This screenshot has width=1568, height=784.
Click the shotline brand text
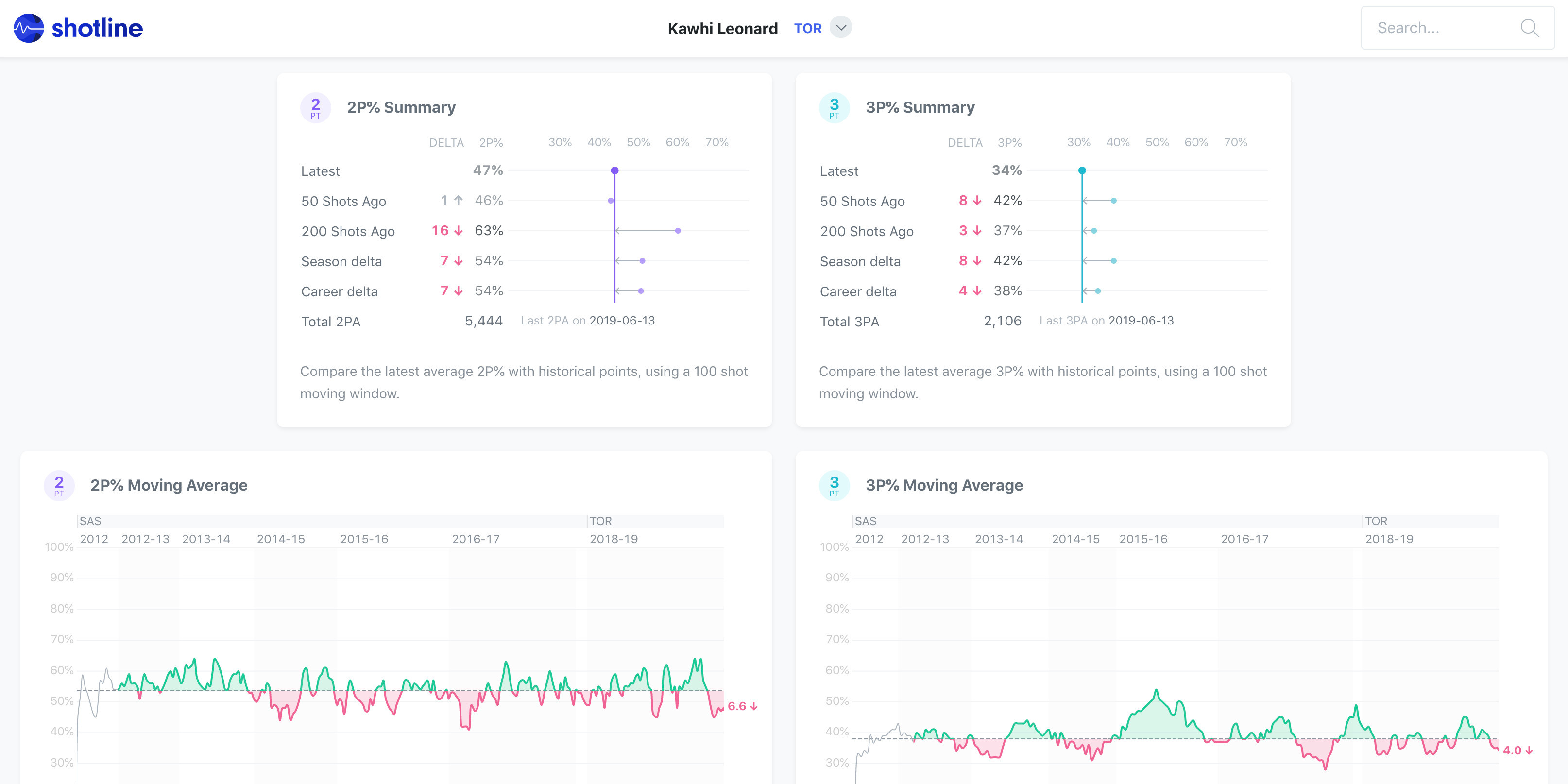(x=97, y=28)
